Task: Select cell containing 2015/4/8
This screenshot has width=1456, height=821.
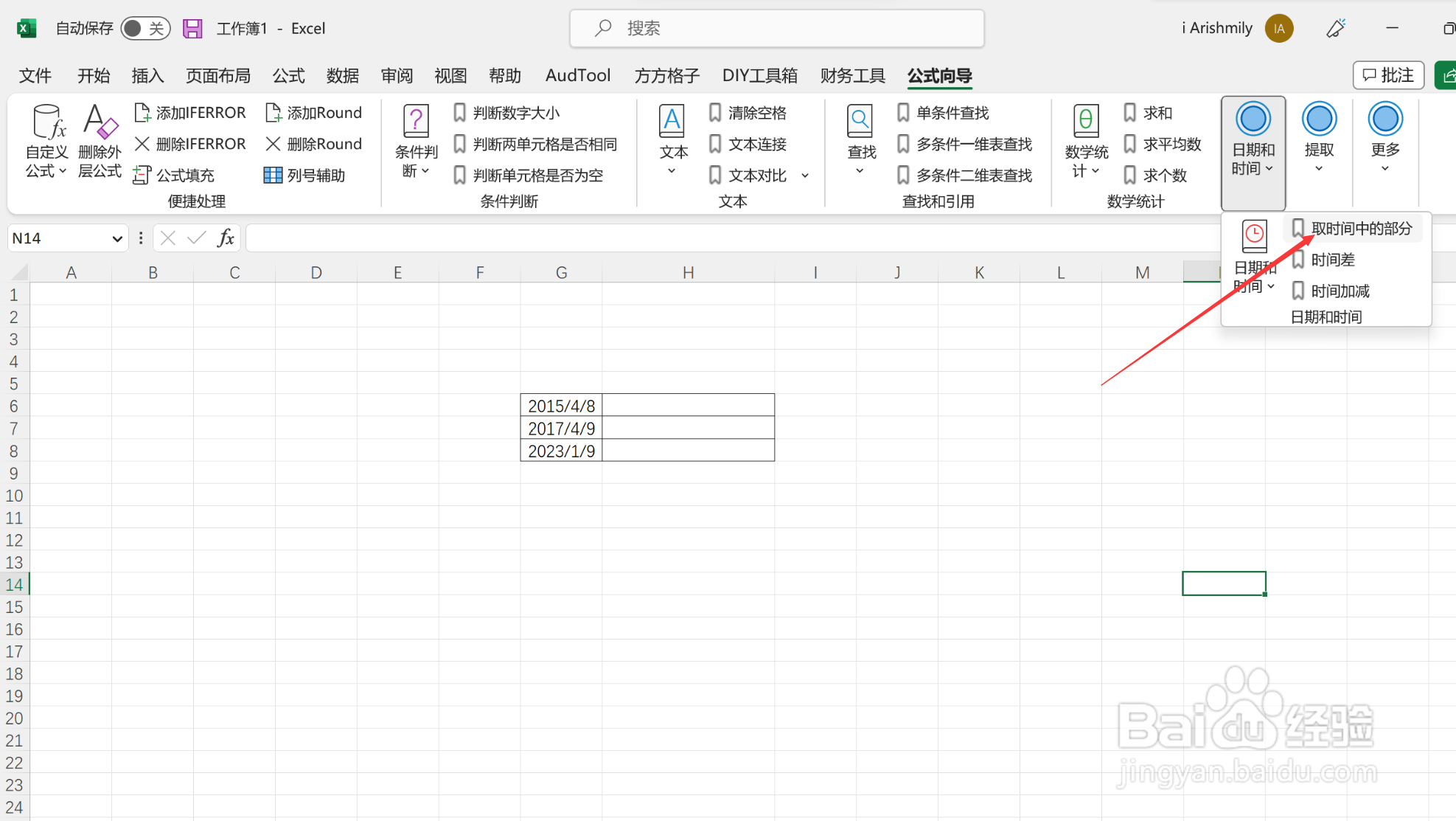Action: [x=561, y=406]
